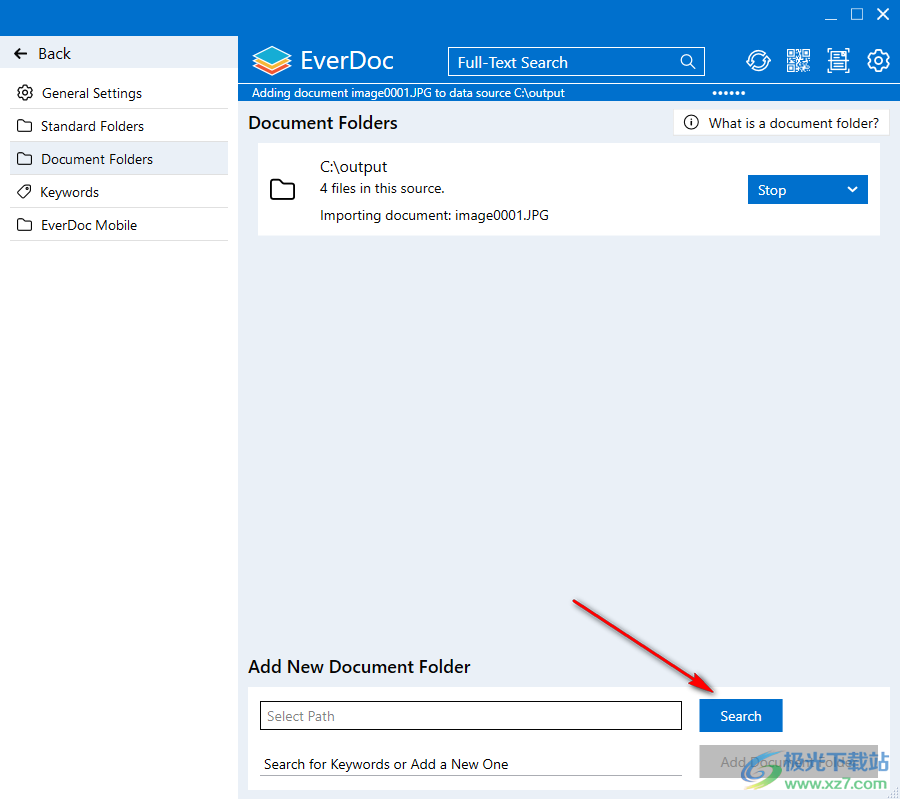Click the Select Path input field
Image resolution: width=900 pixels, height=800 pixels.
tap(471, 716)
